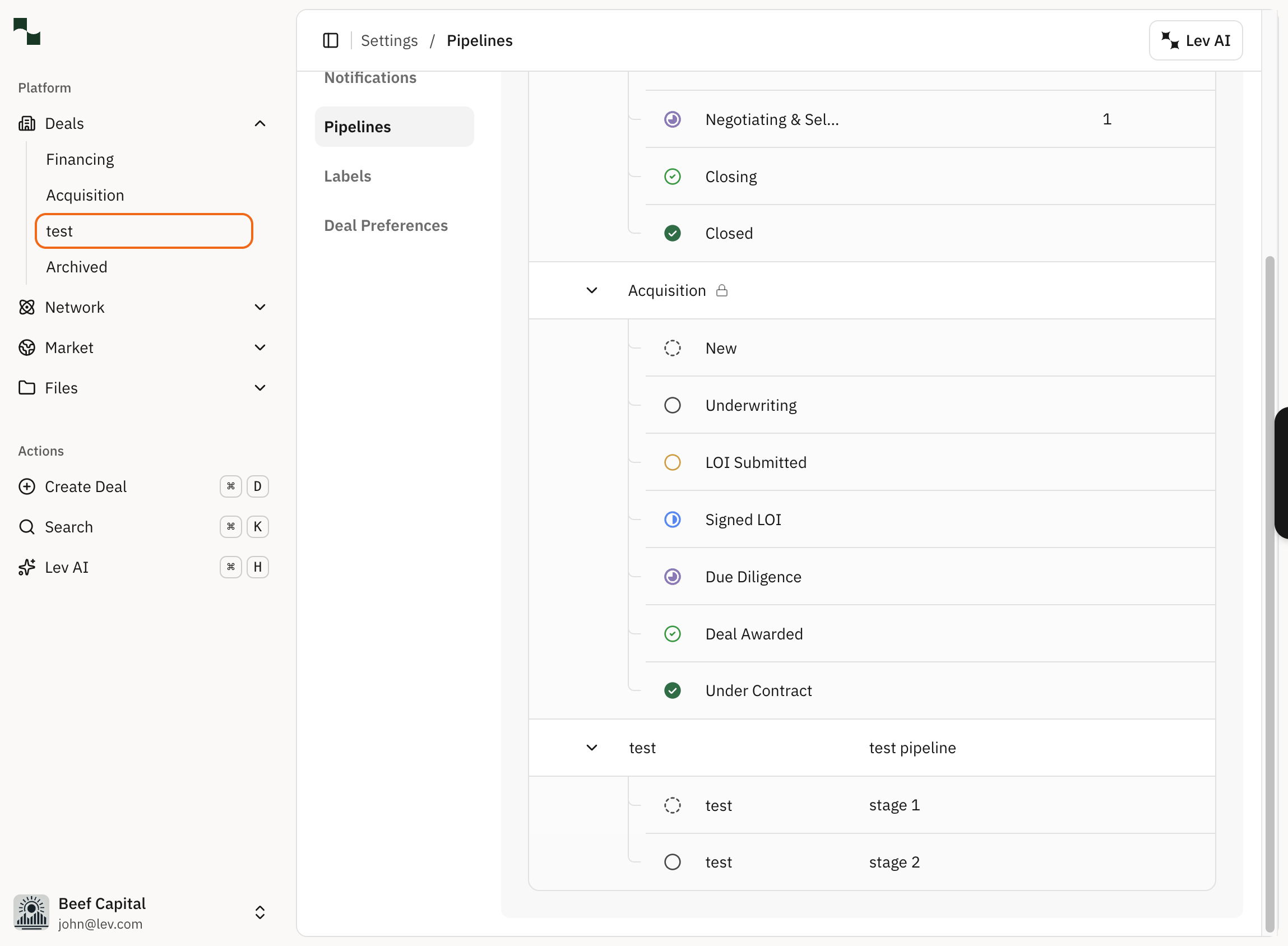Screen dimensions: 1288x946
Task: Select the Files folder icon
Action: coord(26,388)
